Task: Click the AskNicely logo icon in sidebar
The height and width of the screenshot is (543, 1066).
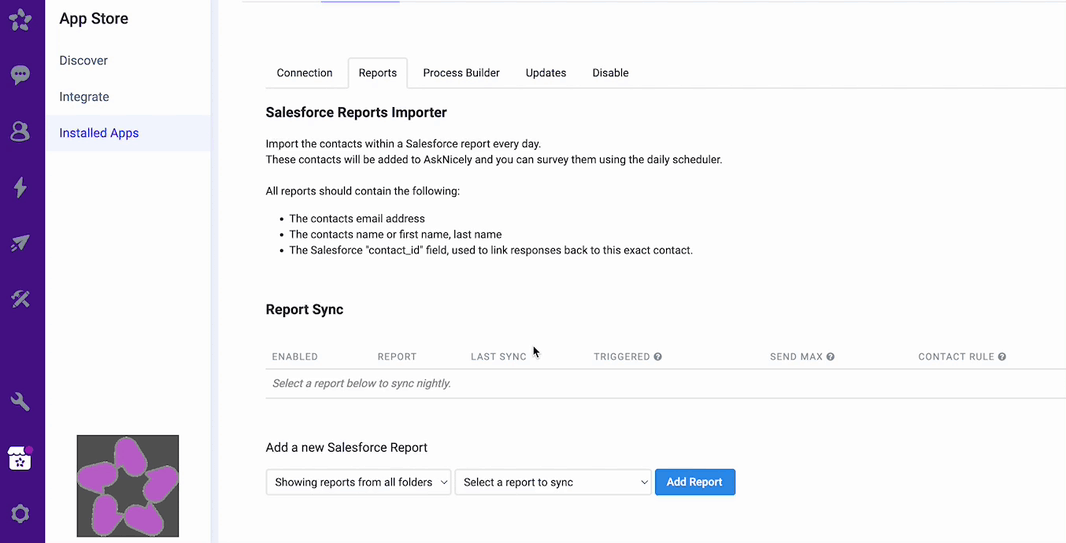Action: (x=20, y=19)
